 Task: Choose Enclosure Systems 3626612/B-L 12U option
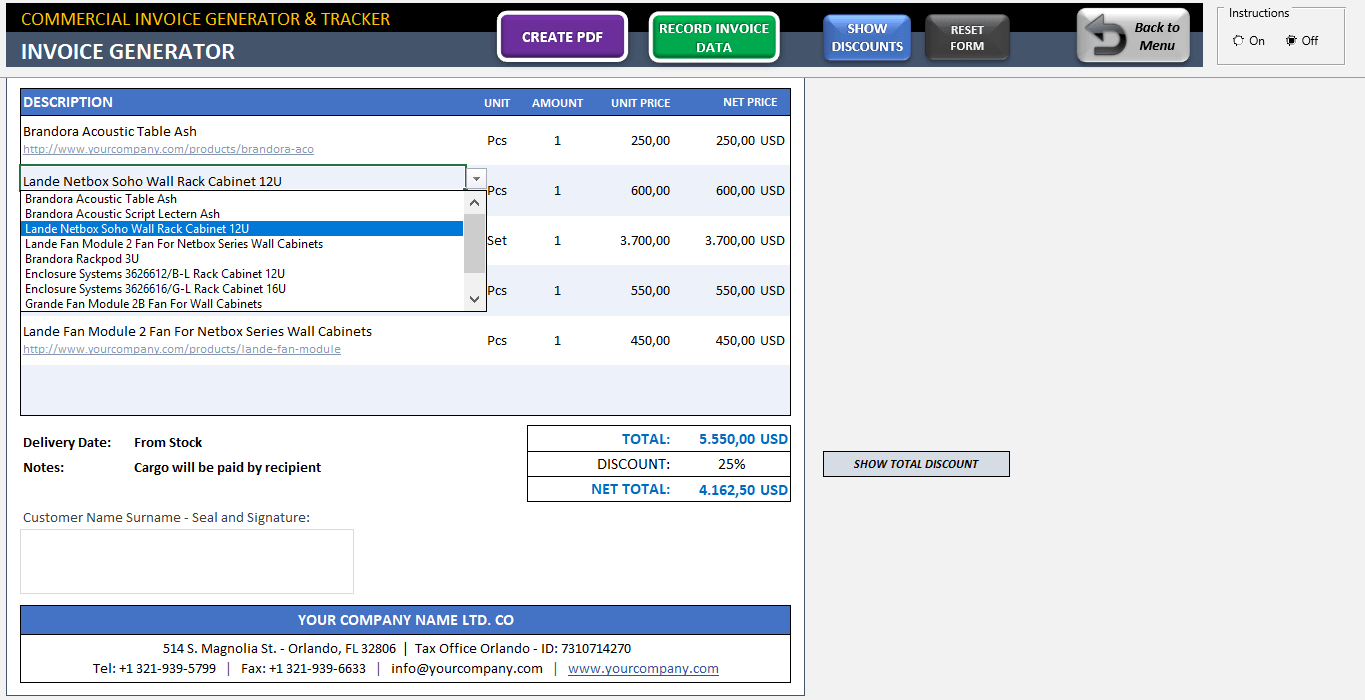(x=244, y=274)
